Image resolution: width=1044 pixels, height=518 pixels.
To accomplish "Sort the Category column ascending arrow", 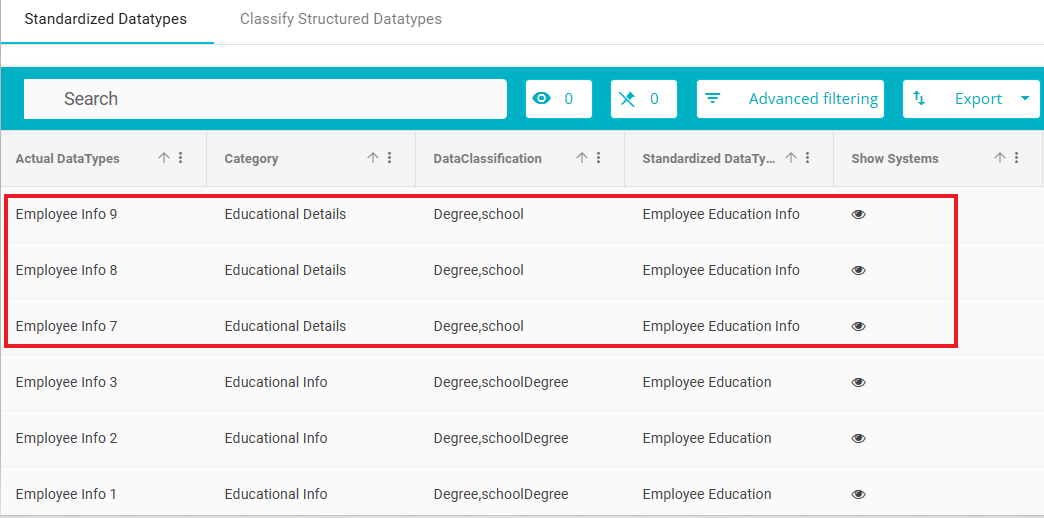I will pos(373,158).
